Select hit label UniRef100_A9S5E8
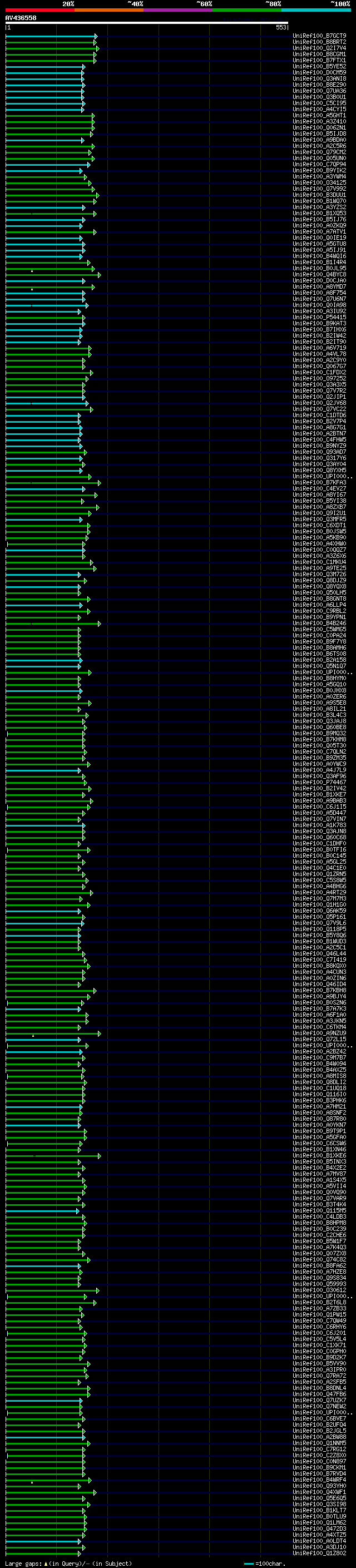 [x=319, y=703]
